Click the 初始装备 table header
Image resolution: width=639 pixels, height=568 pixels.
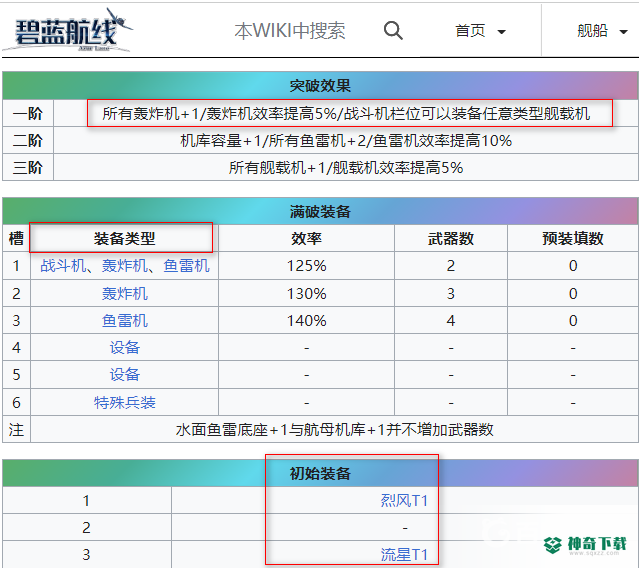click(320, 473)
